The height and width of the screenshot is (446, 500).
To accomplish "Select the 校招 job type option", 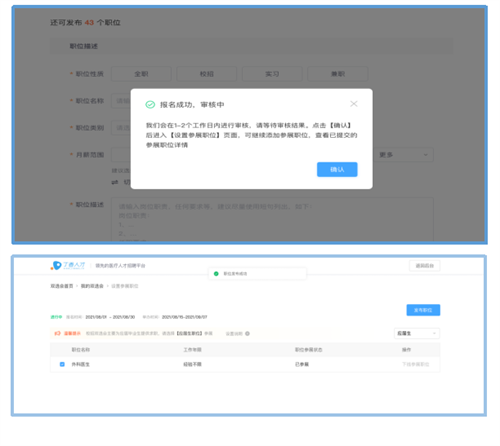I will click(207, 74).
